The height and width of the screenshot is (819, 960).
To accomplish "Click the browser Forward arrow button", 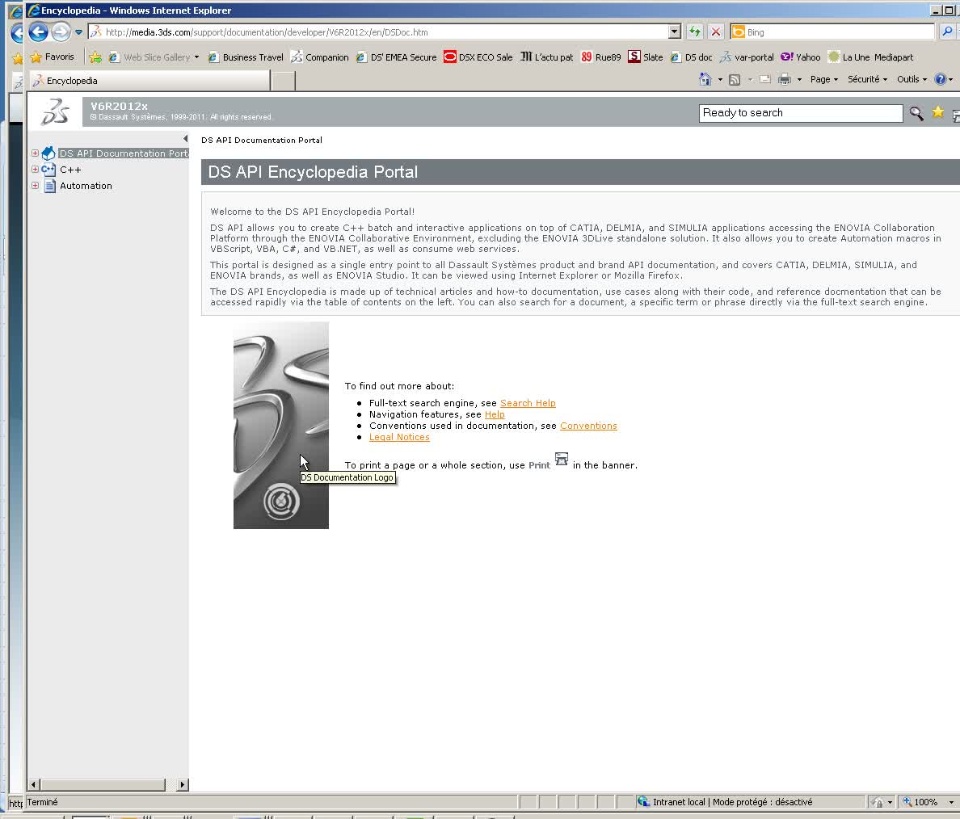I will click(x=61, y=32).
